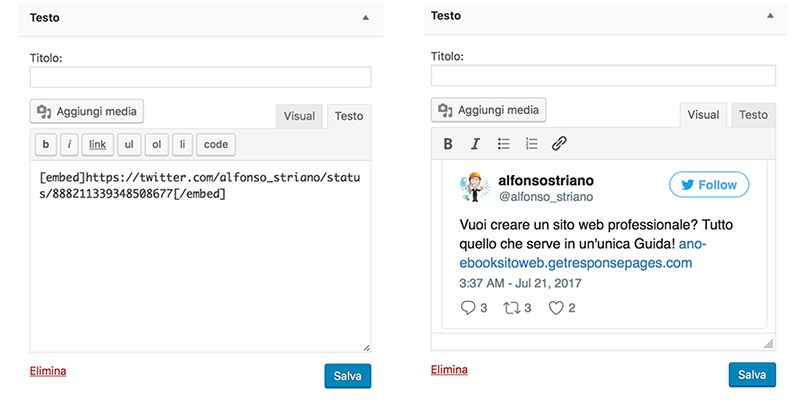Click alfonsostriano's avatar in the embedded tweet

[474, 187]
